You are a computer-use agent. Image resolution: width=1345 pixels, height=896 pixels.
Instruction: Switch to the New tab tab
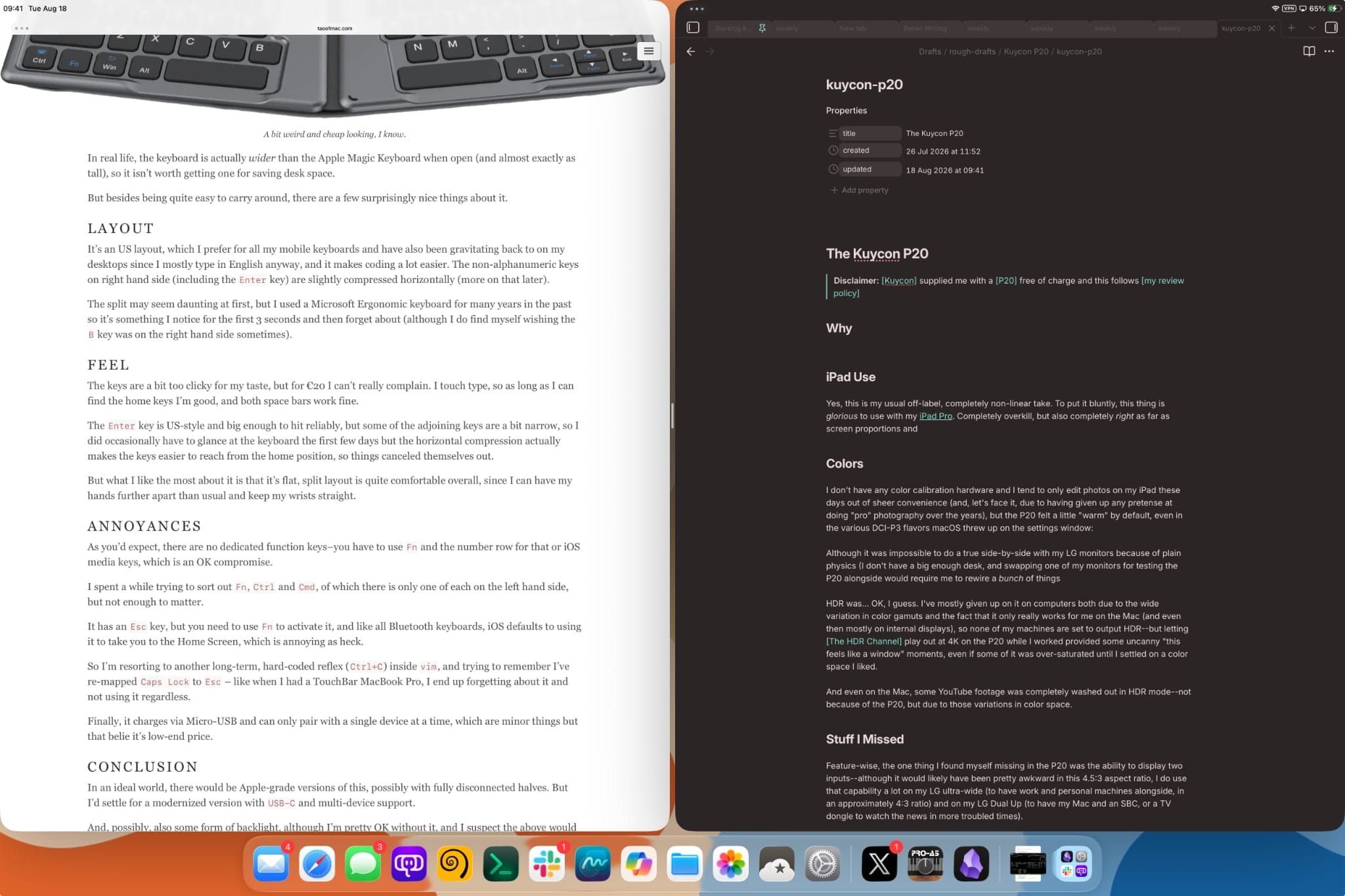tap(852, 28)
